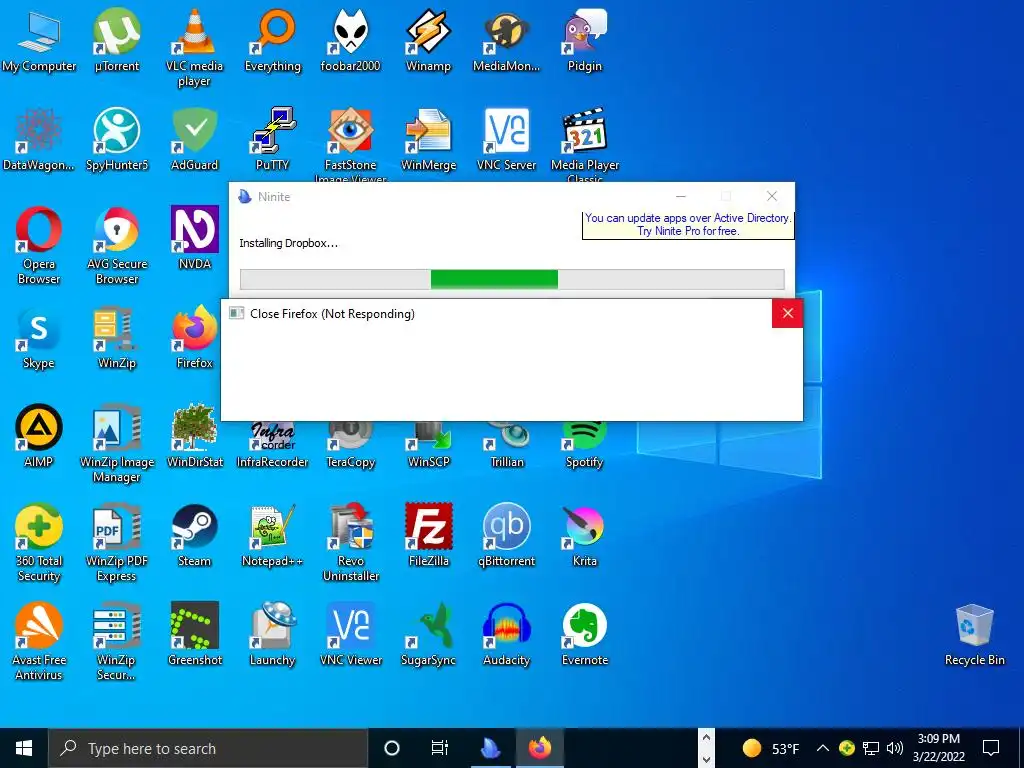Open Avast Free Antivirus icon
The height and width of the screenshot is (768, 1024).
[39, 641]
